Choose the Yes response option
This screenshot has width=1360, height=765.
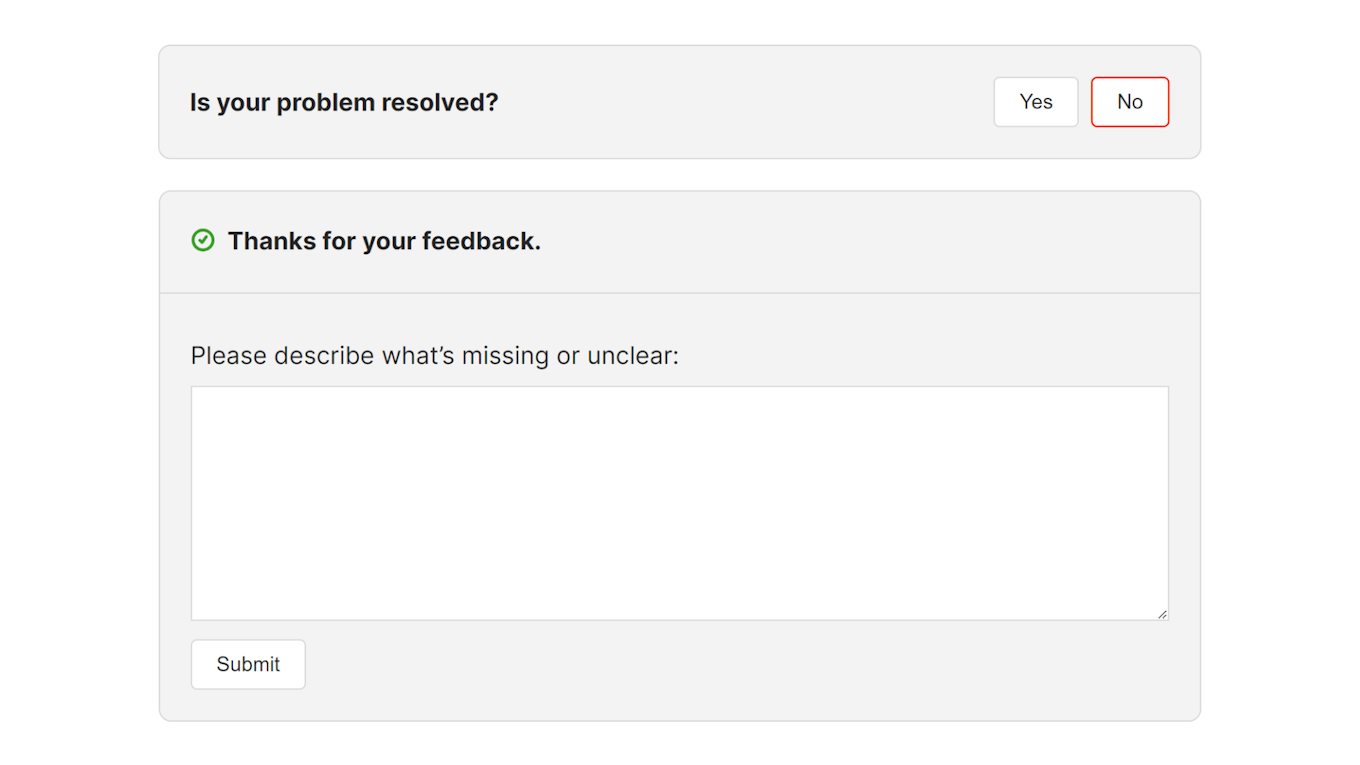pos(1036,102)
